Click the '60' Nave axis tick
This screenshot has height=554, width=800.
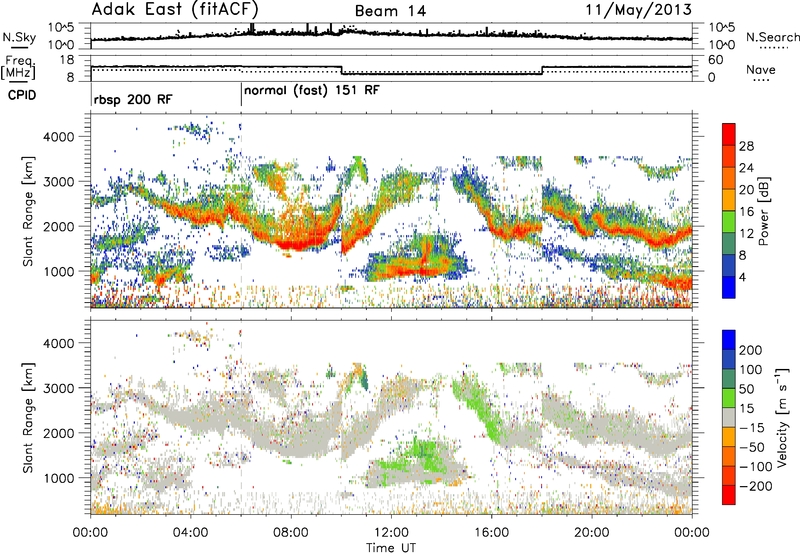pyautogui.click(x=716, y=60)
